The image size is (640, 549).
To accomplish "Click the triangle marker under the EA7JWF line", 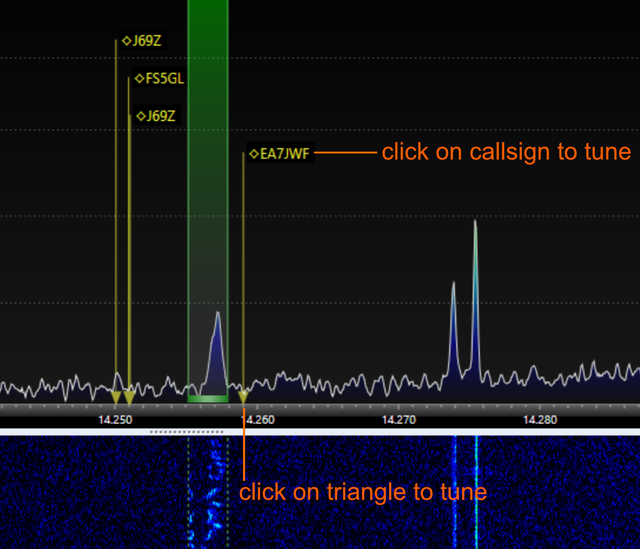I will (x=243, y=397).
